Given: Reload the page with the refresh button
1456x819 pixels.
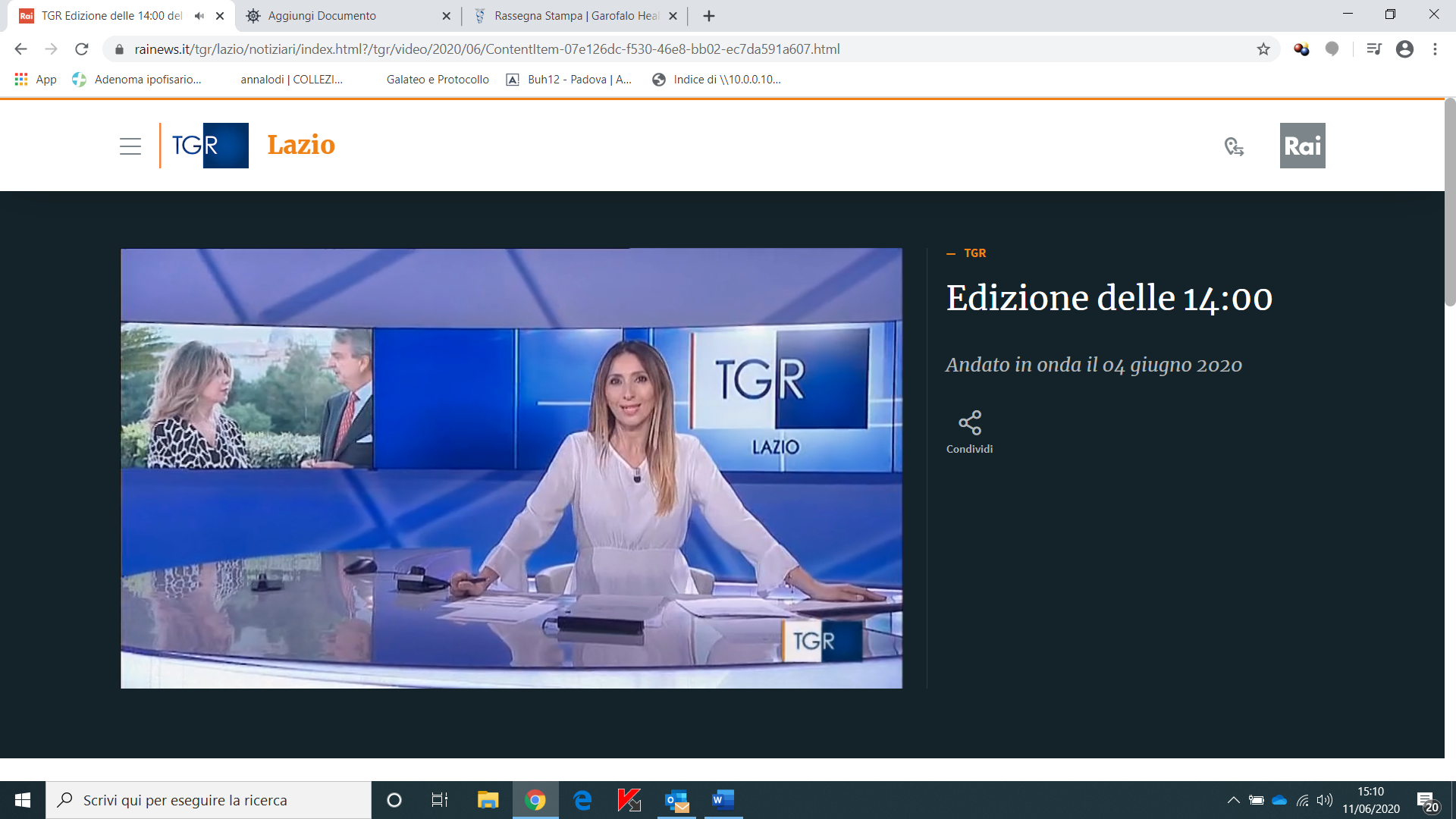Looking at the screenshot, I should [82, 49].
